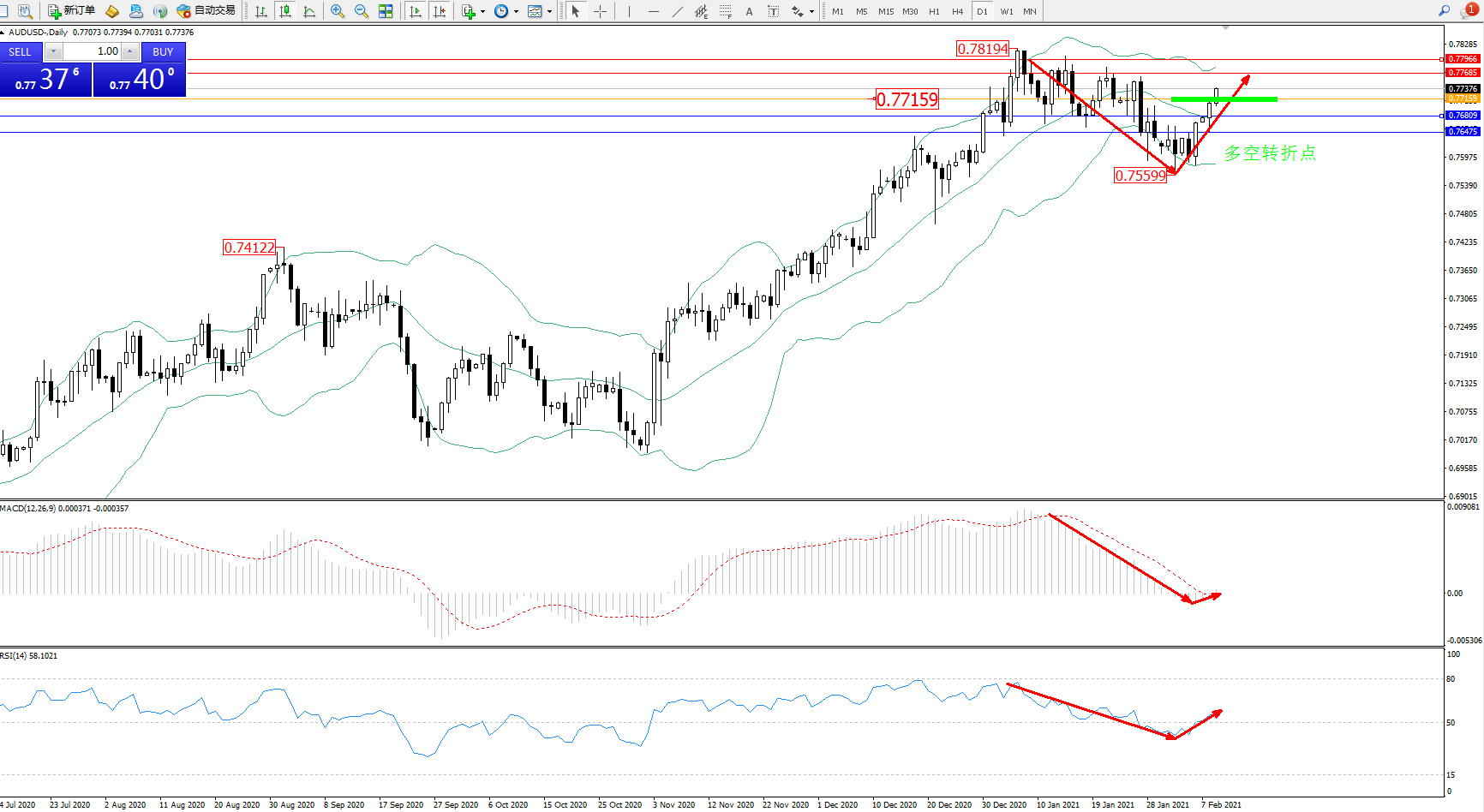This screenshot has width=1484, height=812.
Task: Switch chart to candlestick mode
Action: click(x=285, y=11)
